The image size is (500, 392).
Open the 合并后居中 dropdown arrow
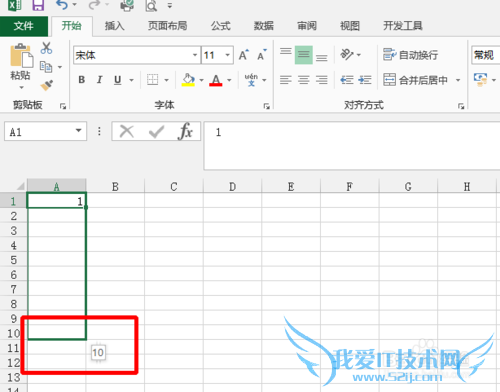point(458,80)
